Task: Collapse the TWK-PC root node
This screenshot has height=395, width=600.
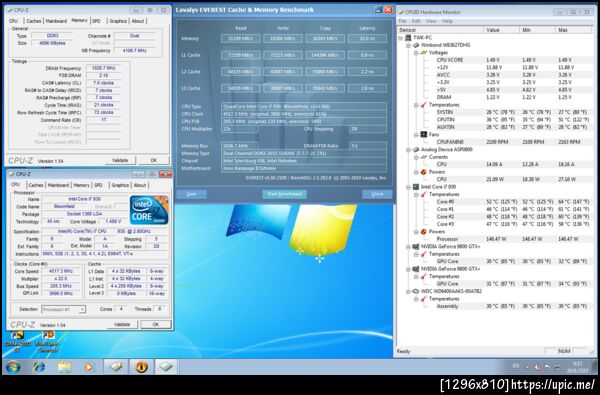Action: tap(401, 38)
